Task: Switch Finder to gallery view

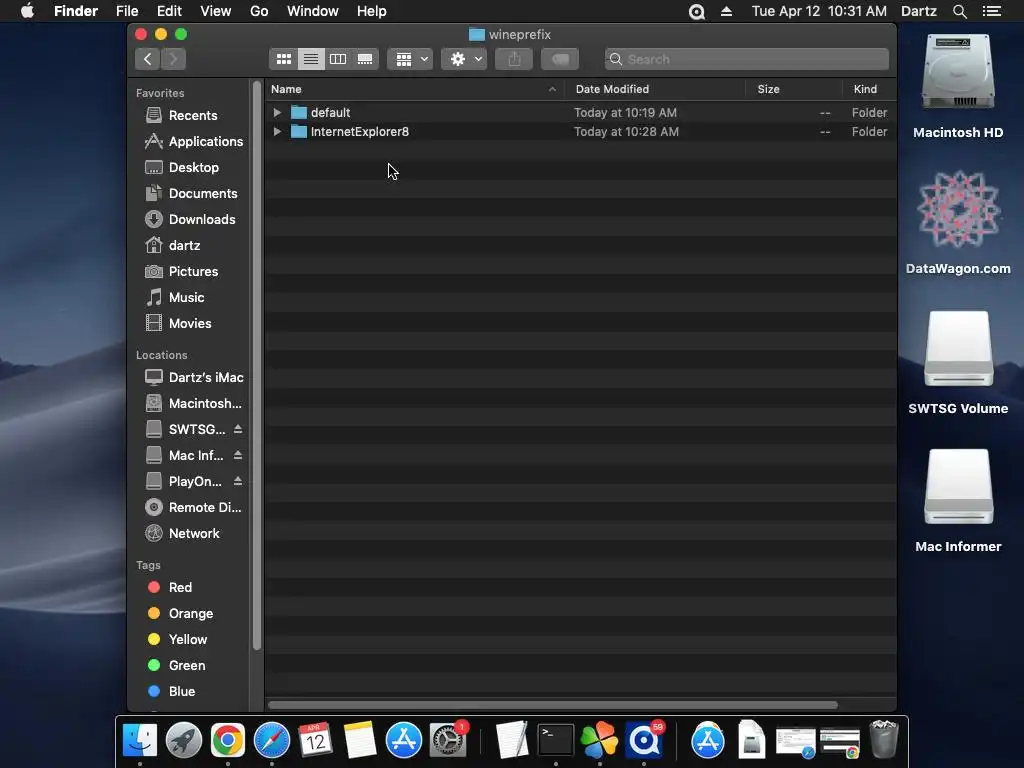Action: point(365,59)
